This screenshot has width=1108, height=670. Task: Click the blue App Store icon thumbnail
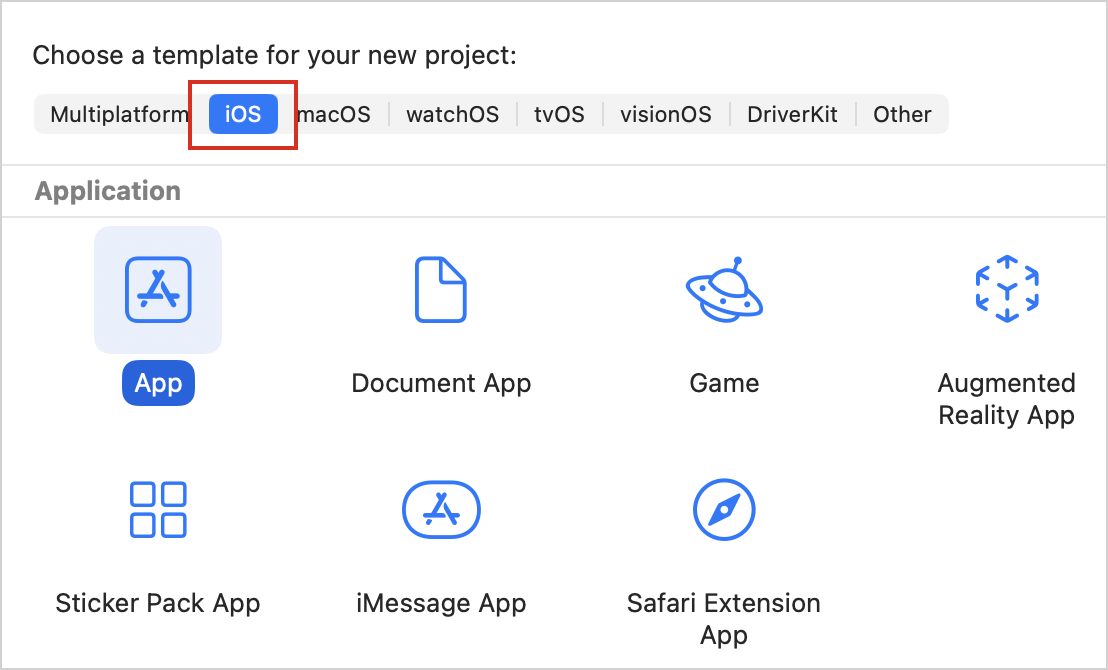158,290
